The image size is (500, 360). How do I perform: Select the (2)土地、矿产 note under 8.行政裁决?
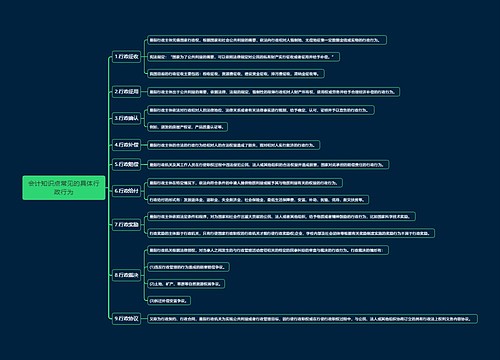click(x=186, y=284)
